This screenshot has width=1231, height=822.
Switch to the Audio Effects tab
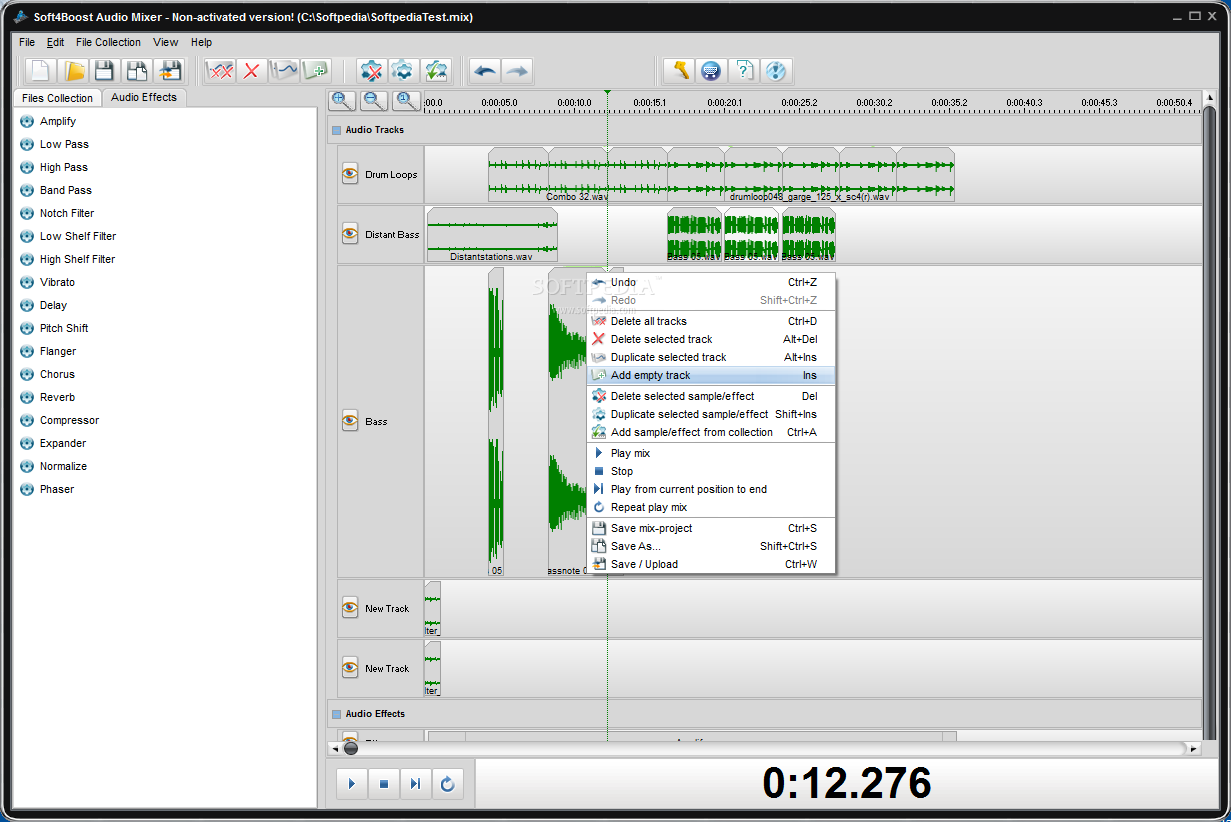[x=144, y=97]
